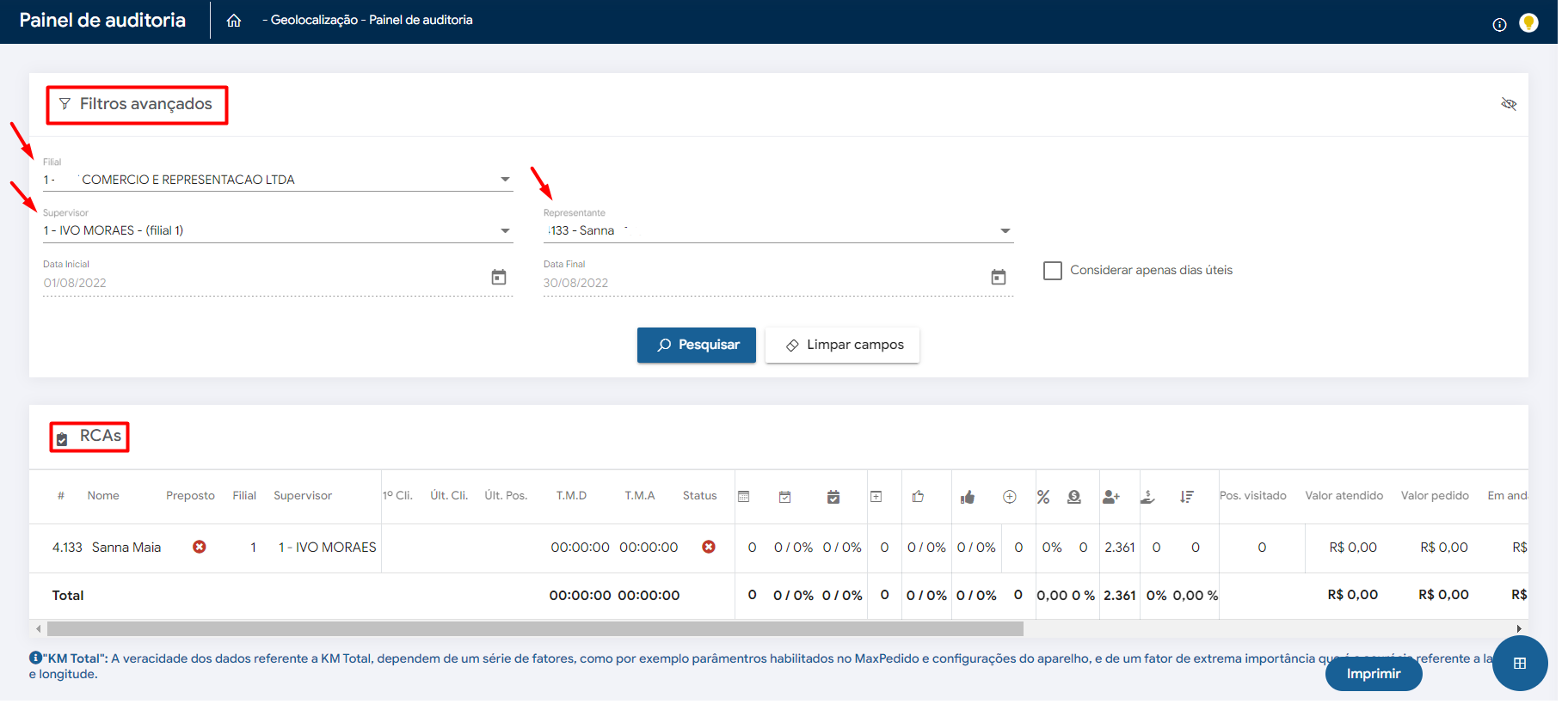
Task: Expand the Filial dropdown
Action: pyautogui.click(x=505, y=180)
